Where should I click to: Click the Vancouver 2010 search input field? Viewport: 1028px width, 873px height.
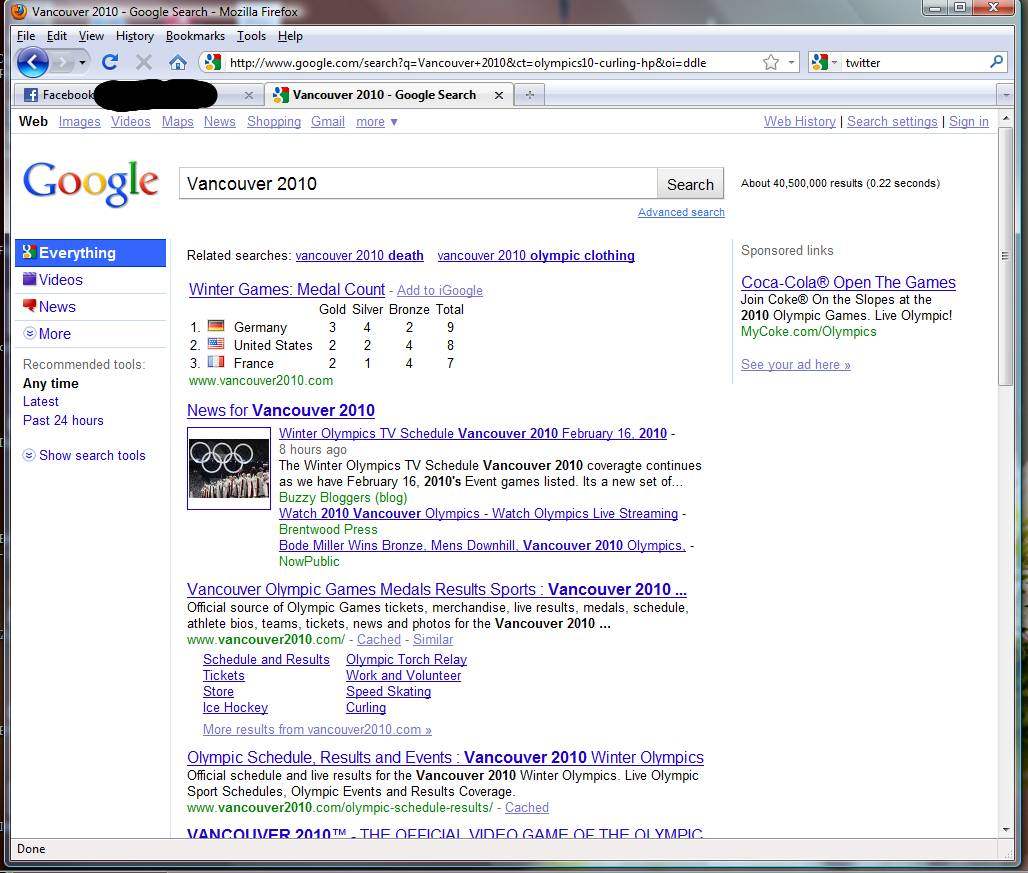click(417, 184)
